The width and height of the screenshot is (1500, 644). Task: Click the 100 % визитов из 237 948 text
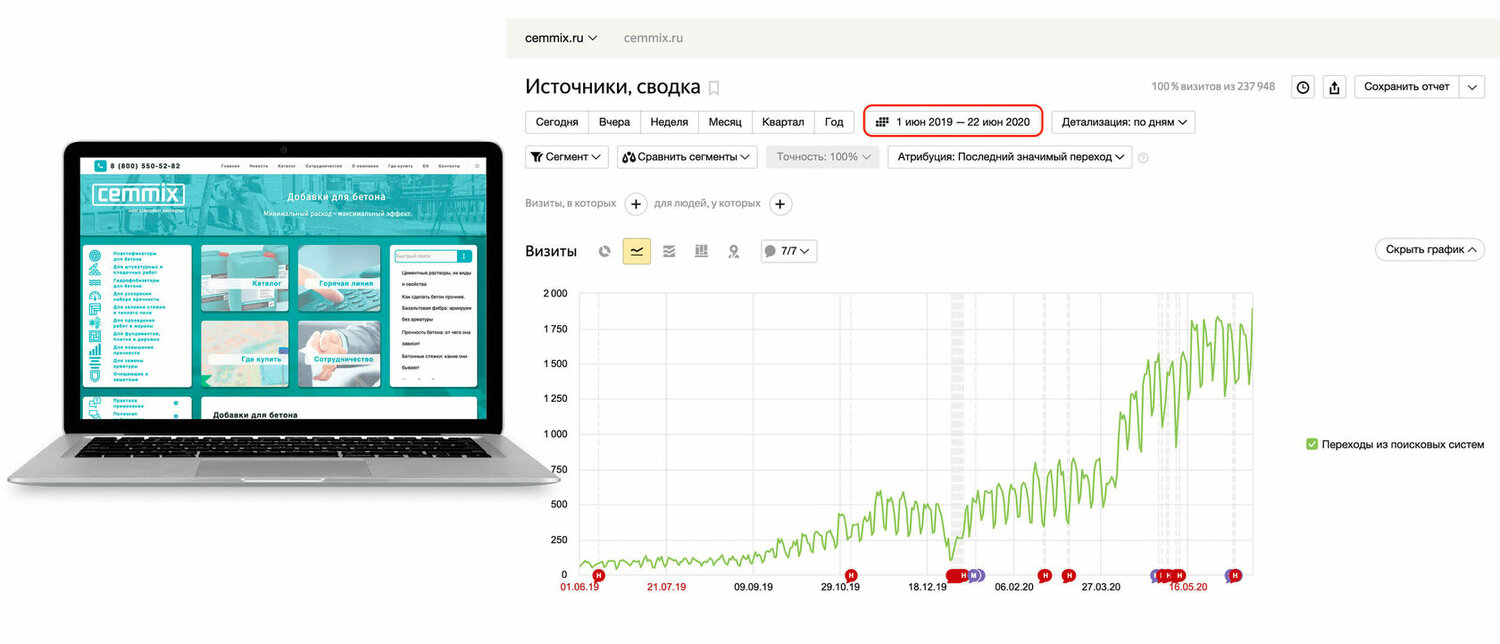pyautogui.click(x=1213, y=87)
